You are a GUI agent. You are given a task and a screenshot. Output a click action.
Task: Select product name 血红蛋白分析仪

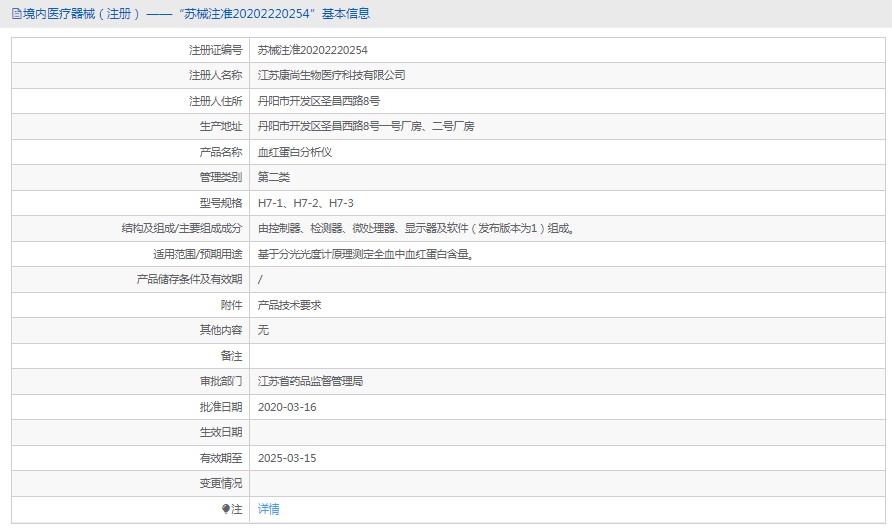[295, 152]
